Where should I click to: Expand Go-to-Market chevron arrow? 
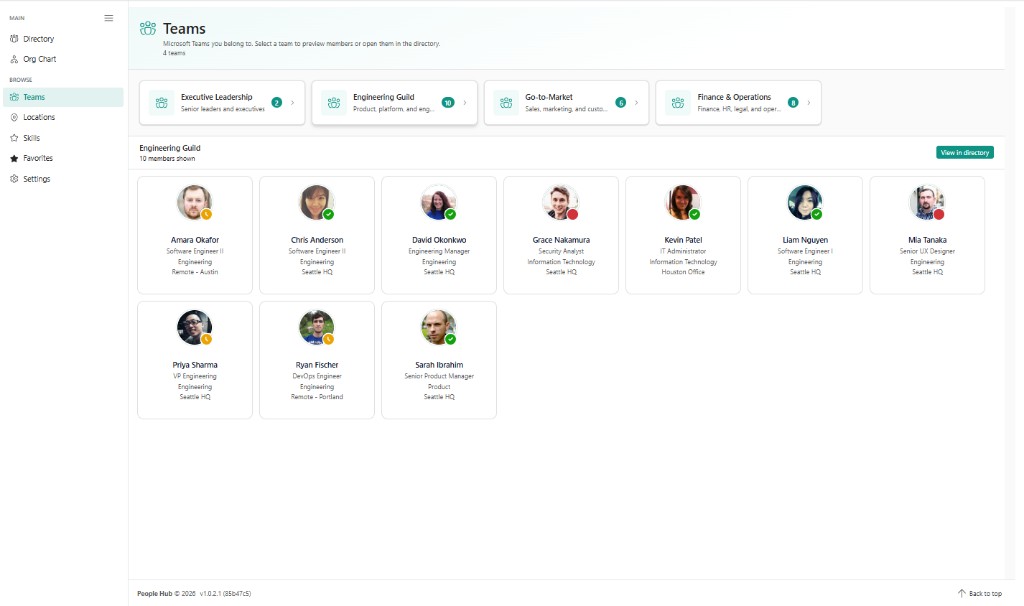click(x=637, y=103)
